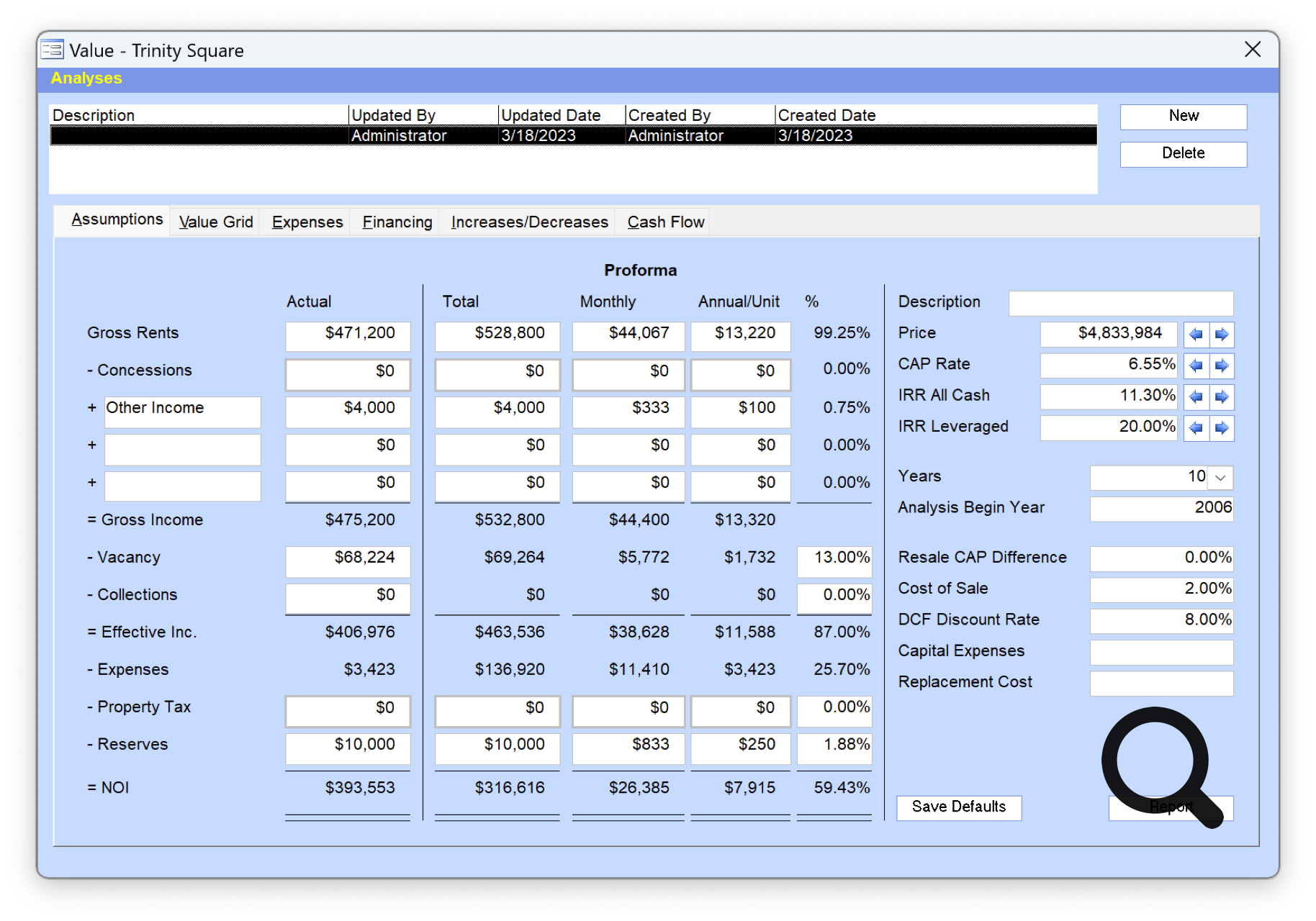The image size is (1316, 921).
Task: Click the Resale CAP Difference field
Action: [x=1161, y=558]
